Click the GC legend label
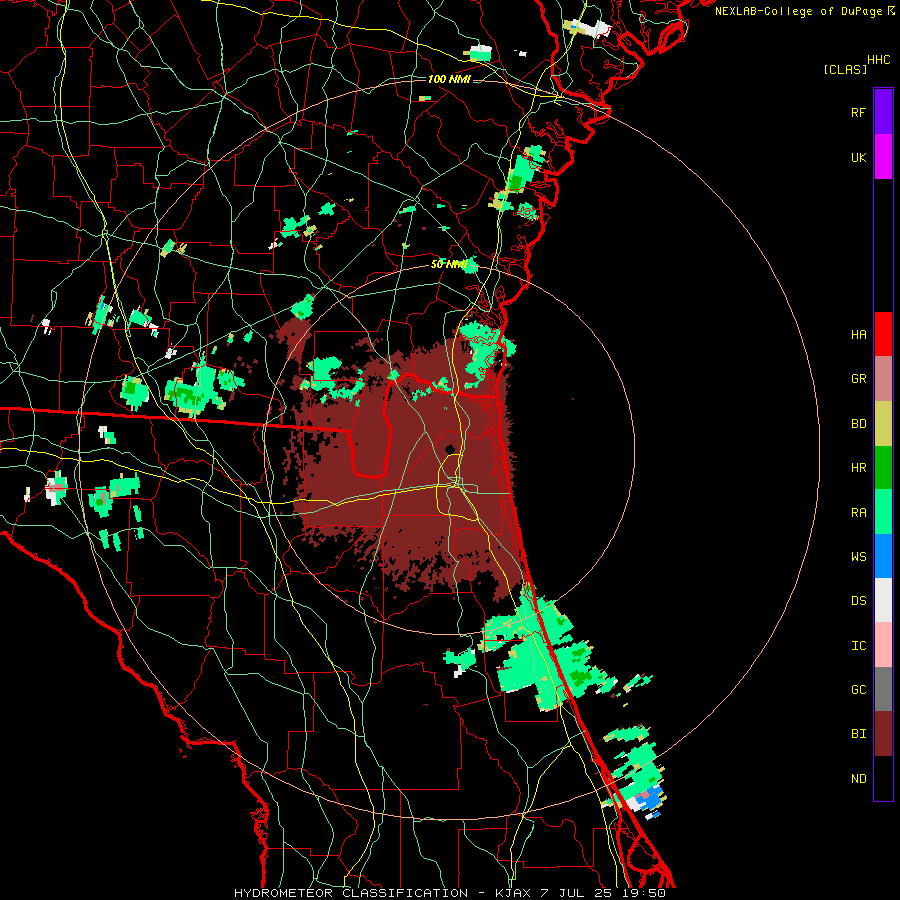 (x=858, y=690)
